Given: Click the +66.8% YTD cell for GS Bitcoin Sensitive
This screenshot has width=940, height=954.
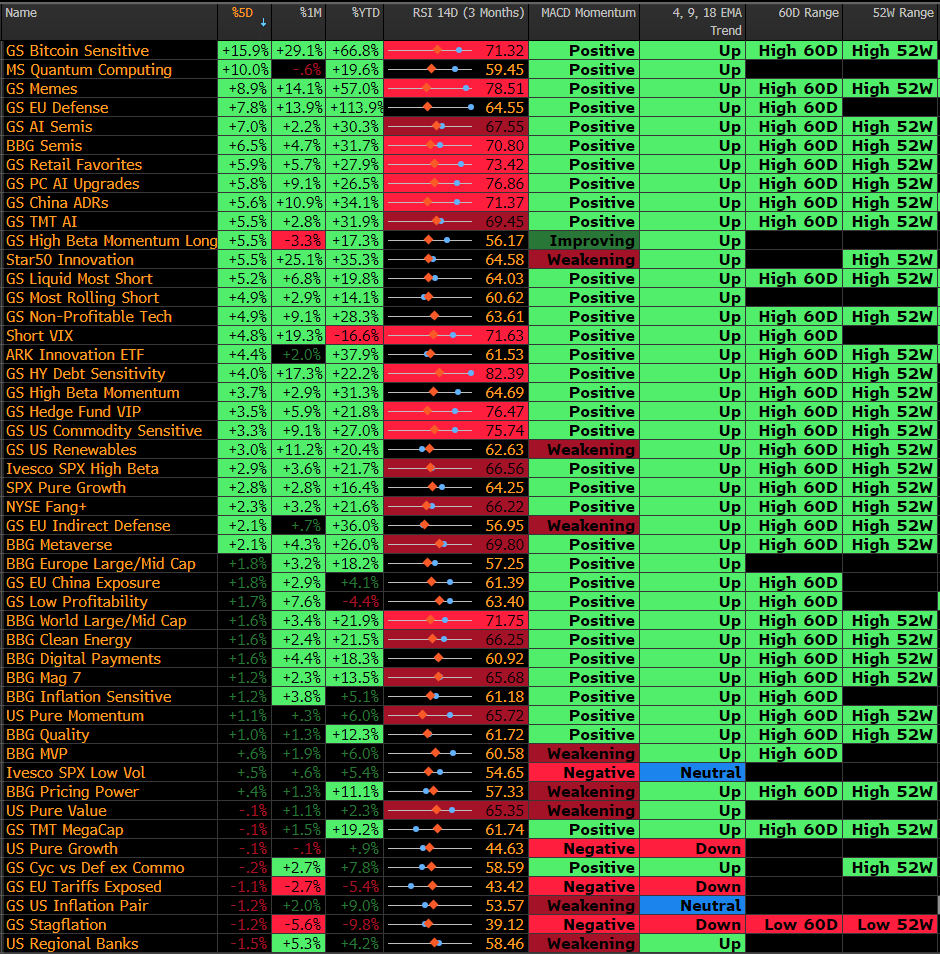Looking at the screenshot, I should pyautogui.click(x=355, y=50).
